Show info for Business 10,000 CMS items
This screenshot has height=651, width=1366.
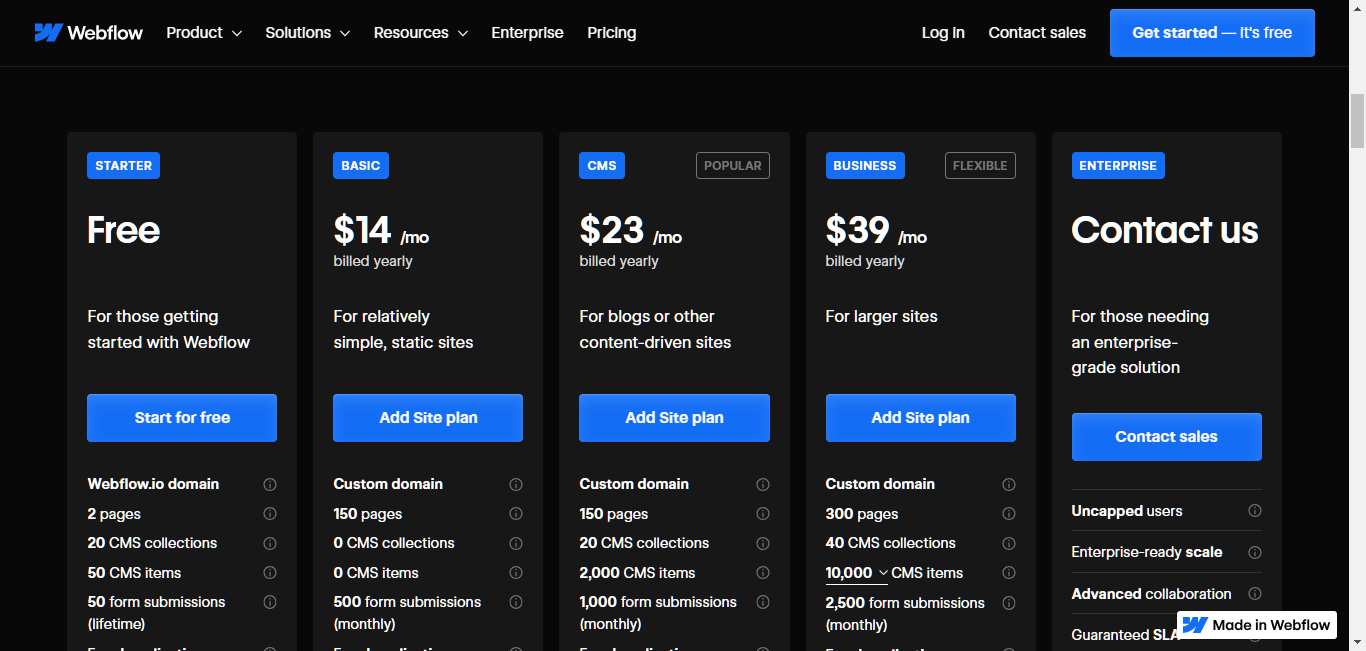[1009, 573]
